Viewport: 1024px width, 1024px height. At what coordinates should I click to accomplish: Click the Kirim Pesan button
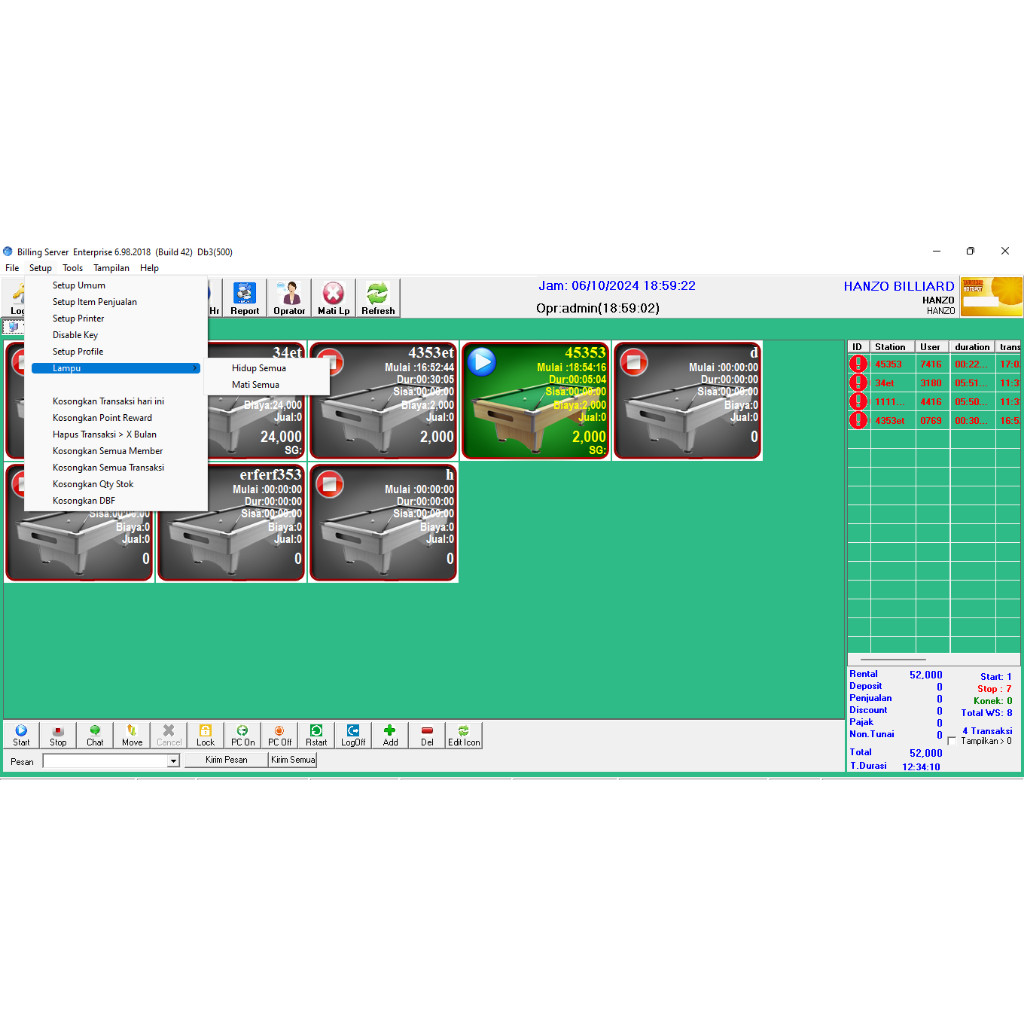[226, 760]
